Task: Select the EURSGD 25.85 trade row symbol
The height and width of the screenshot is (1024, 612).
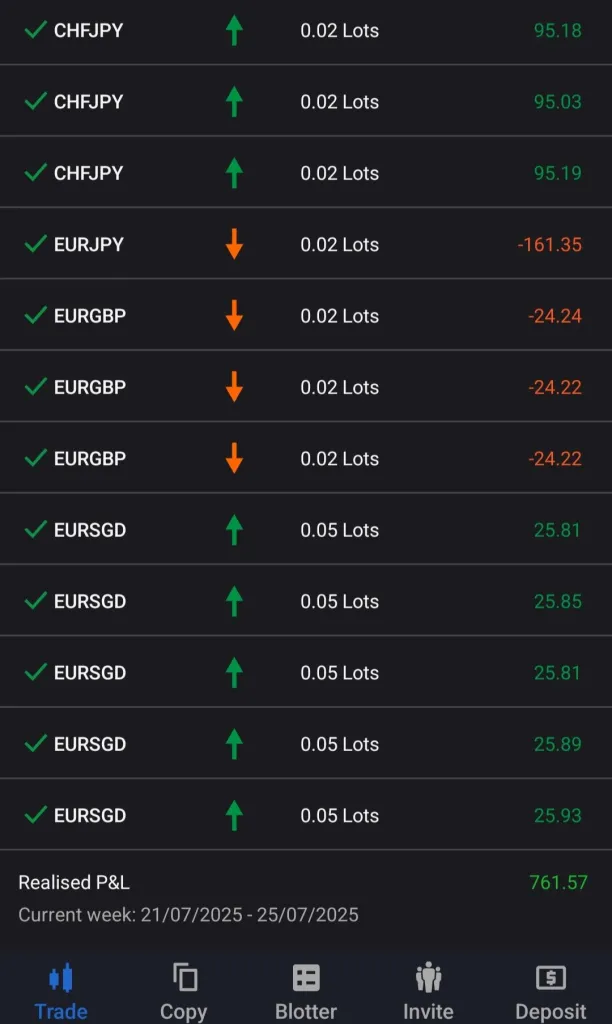Action: click(x=90, y=601)
